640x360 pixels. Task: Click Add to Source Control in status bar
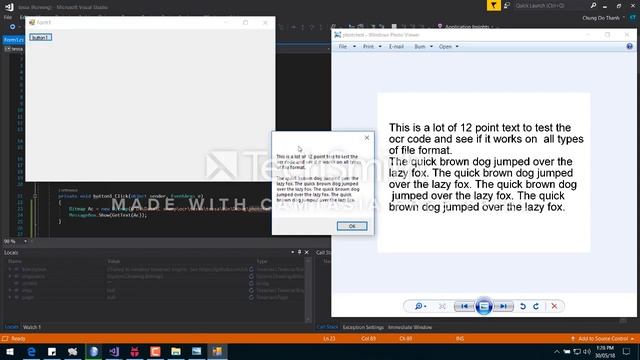click(x=603, y=338)
